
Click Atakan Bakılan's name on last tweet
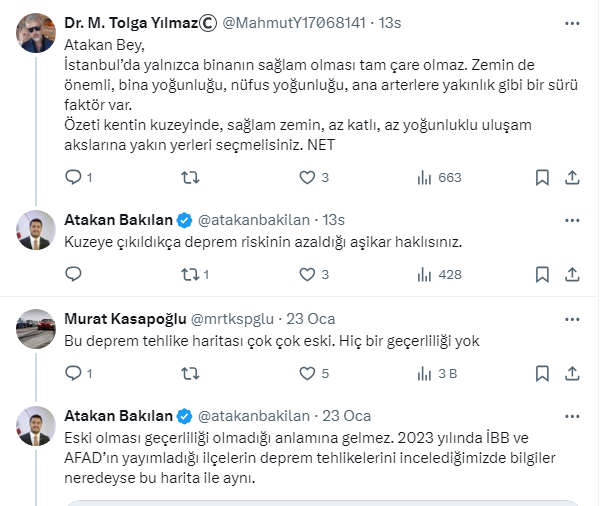tap(119, 416)
